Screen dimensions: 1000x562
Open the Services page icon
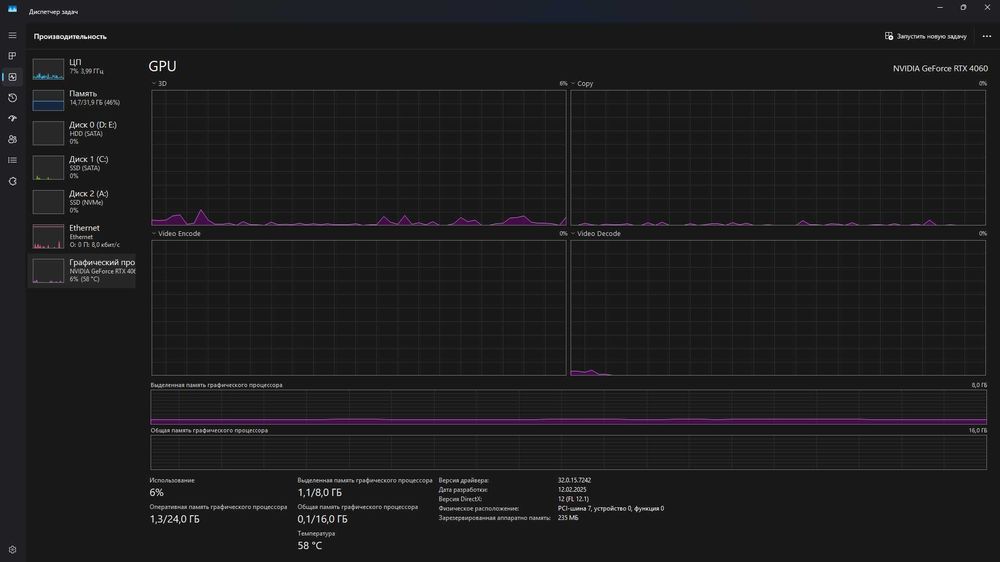[12, 181]
